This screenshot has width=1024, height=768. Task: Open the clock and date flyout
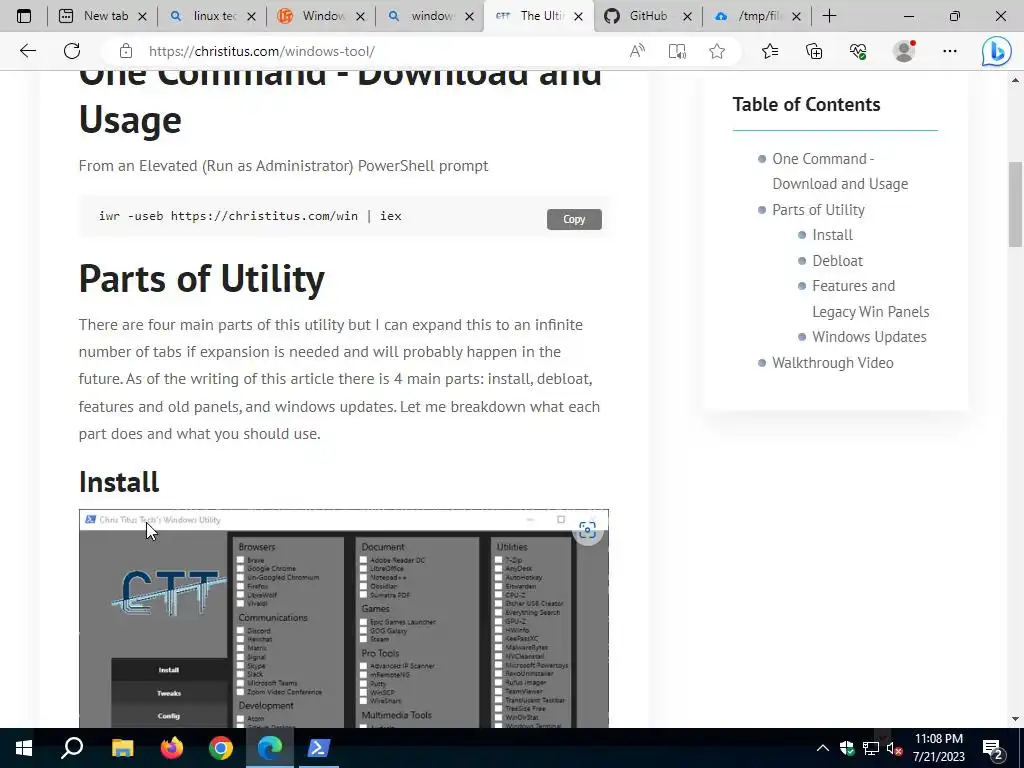point(938,748)
